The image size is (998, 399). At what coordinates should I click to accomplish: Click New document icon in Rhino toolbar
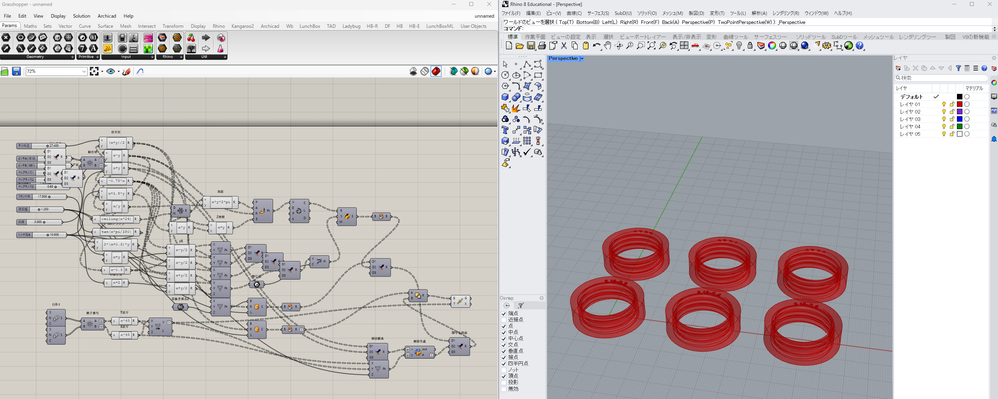coord(509,46)
